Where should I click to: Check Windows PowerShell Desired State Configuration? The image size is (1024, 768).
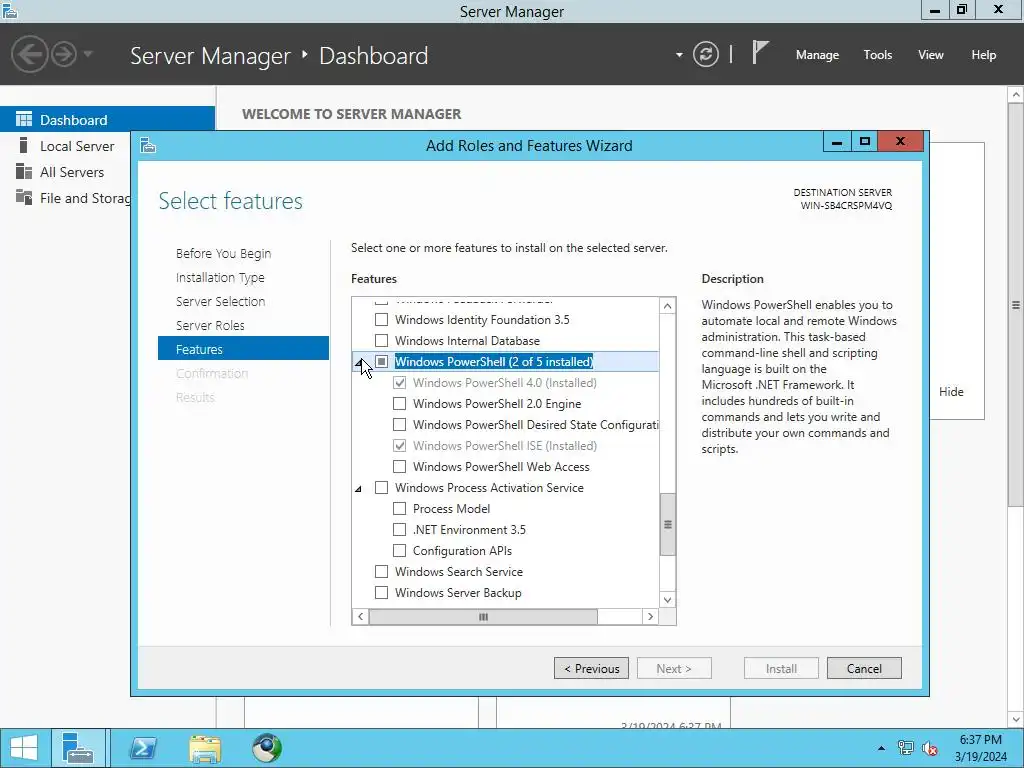coord(399,424)
